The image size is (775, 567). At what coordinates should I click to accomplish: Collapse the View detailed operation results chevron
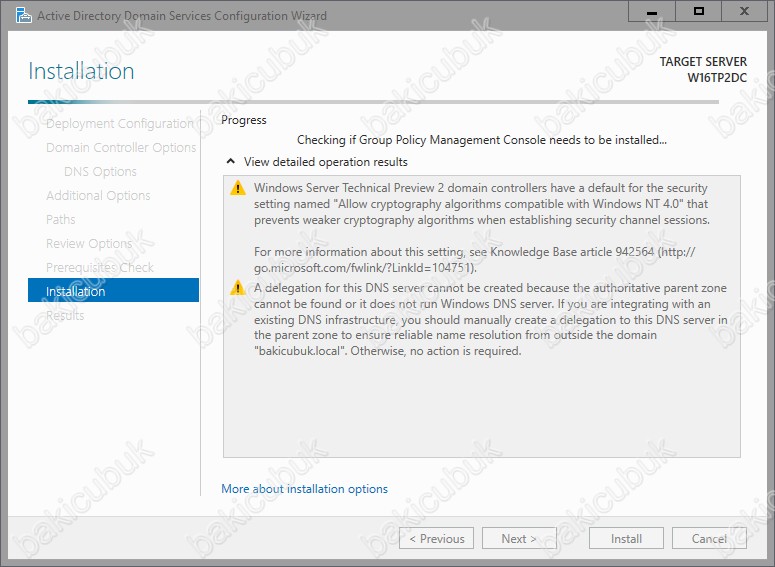coord(231,161)
